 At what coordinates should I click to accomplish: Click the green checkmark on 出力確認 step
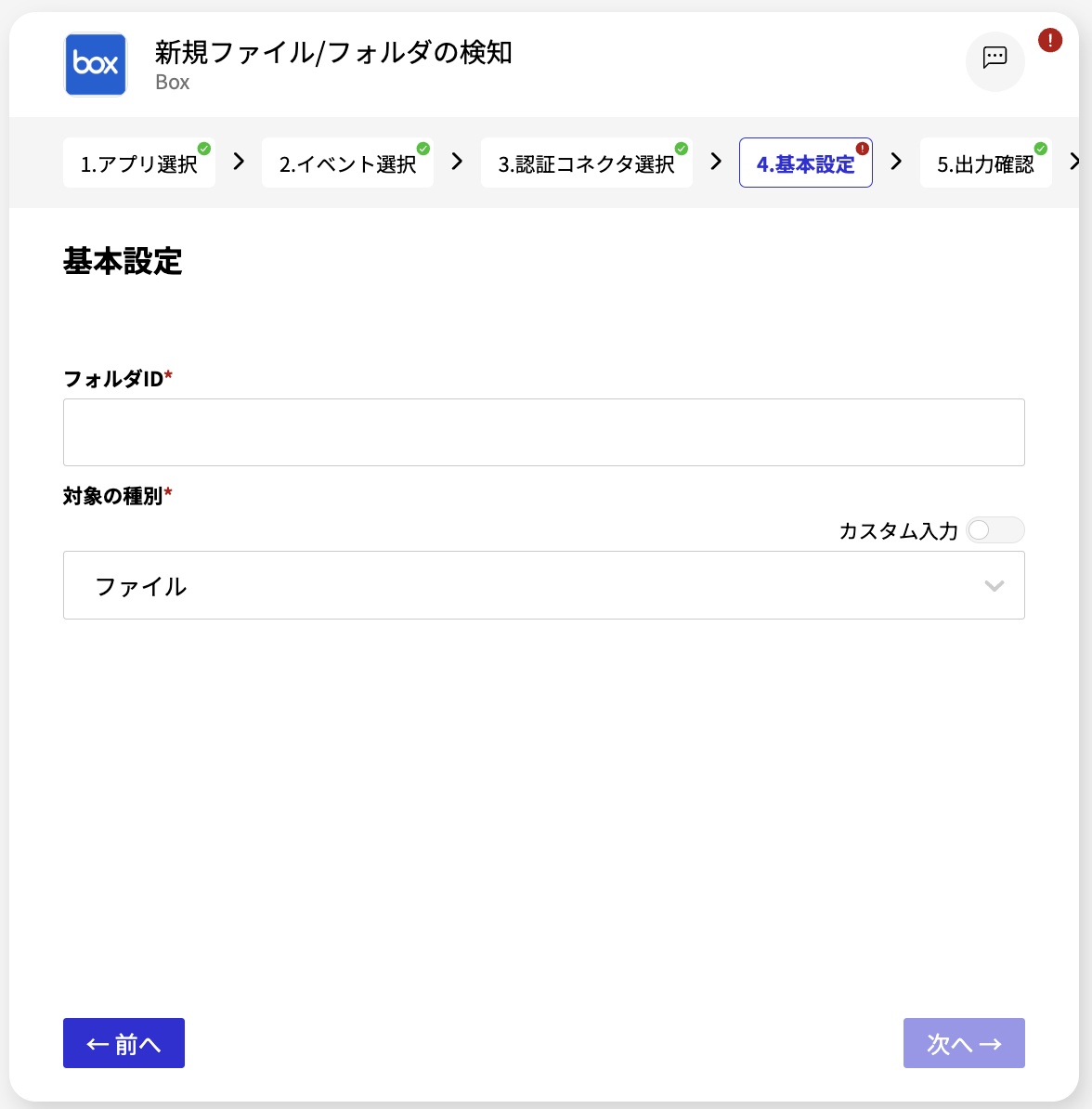click(1040, 149)
